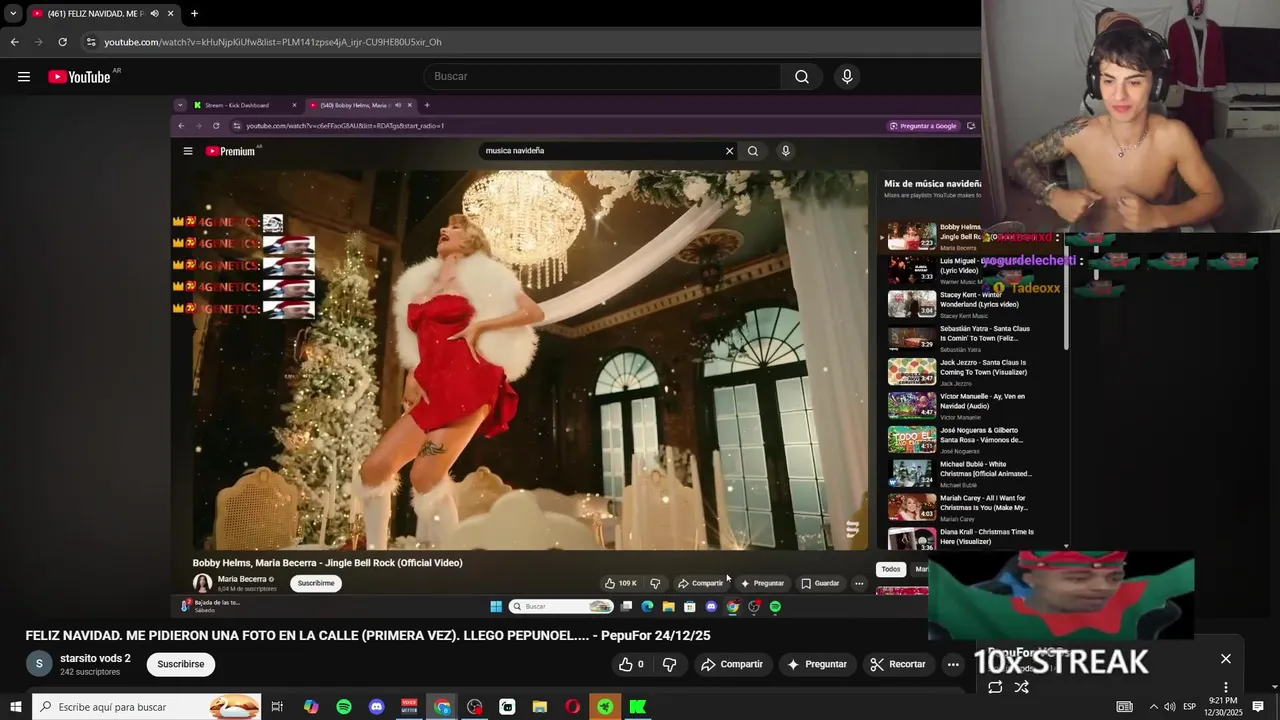The width and height of the screenshot is (1280, 720).
Task: Click the youtube.com address bar URL
Action: (x=273, y=42)
